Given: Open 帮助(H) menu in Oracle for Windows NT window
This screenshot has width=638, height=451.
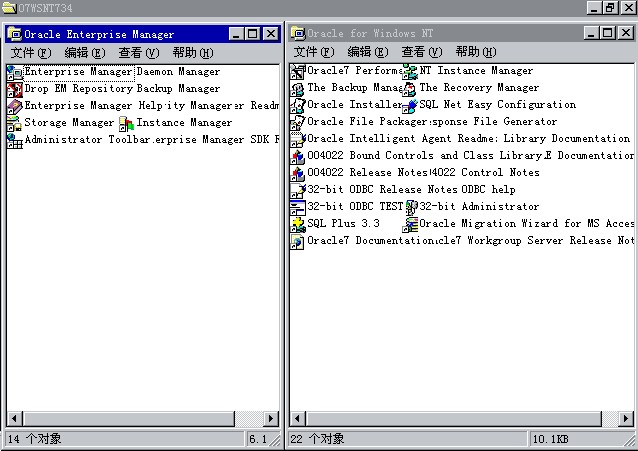Looking at the screenshot, I should pyautogui.click(x=476, y=52).
